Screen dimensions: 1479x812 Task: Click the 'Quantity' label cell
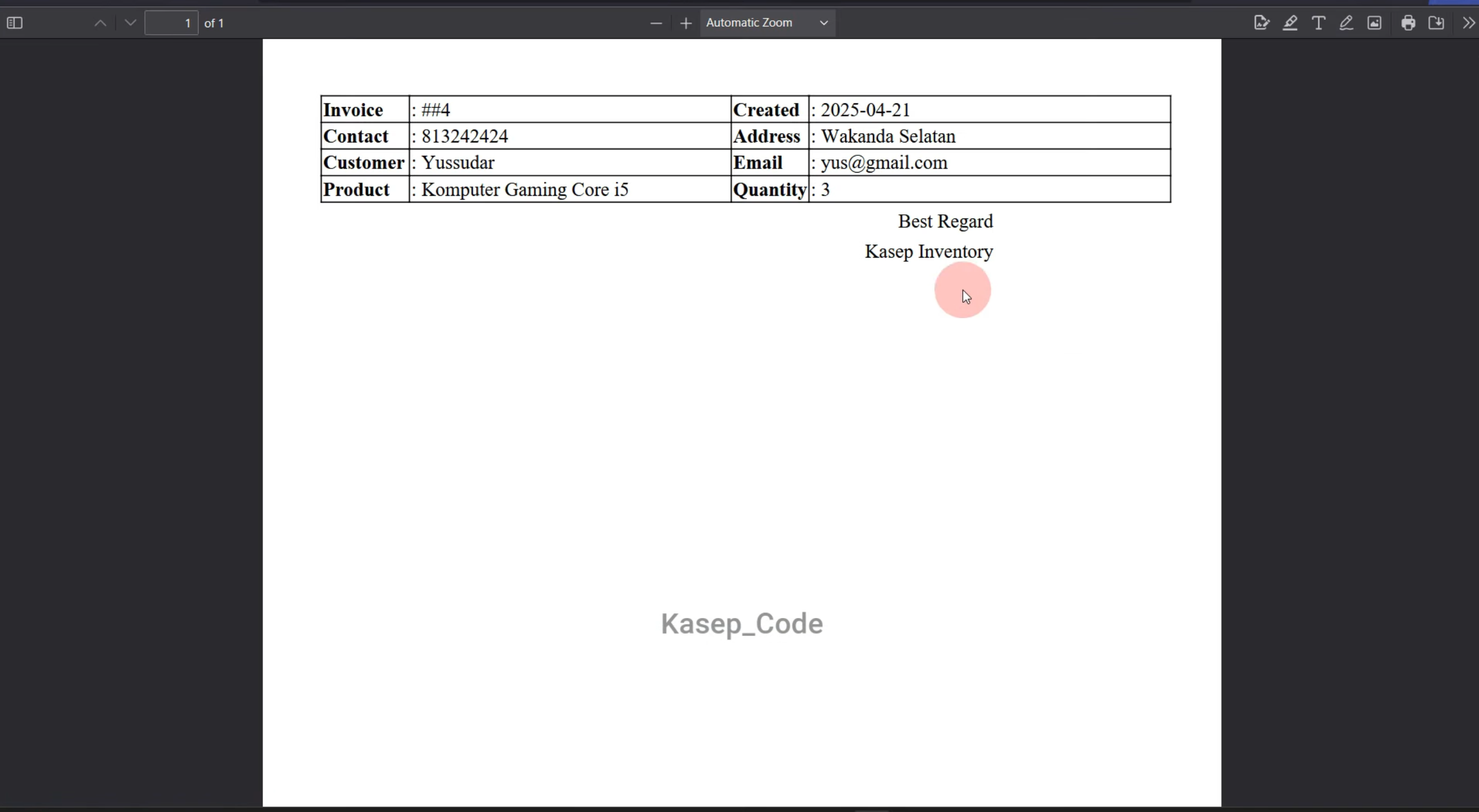tap(770, 189)
